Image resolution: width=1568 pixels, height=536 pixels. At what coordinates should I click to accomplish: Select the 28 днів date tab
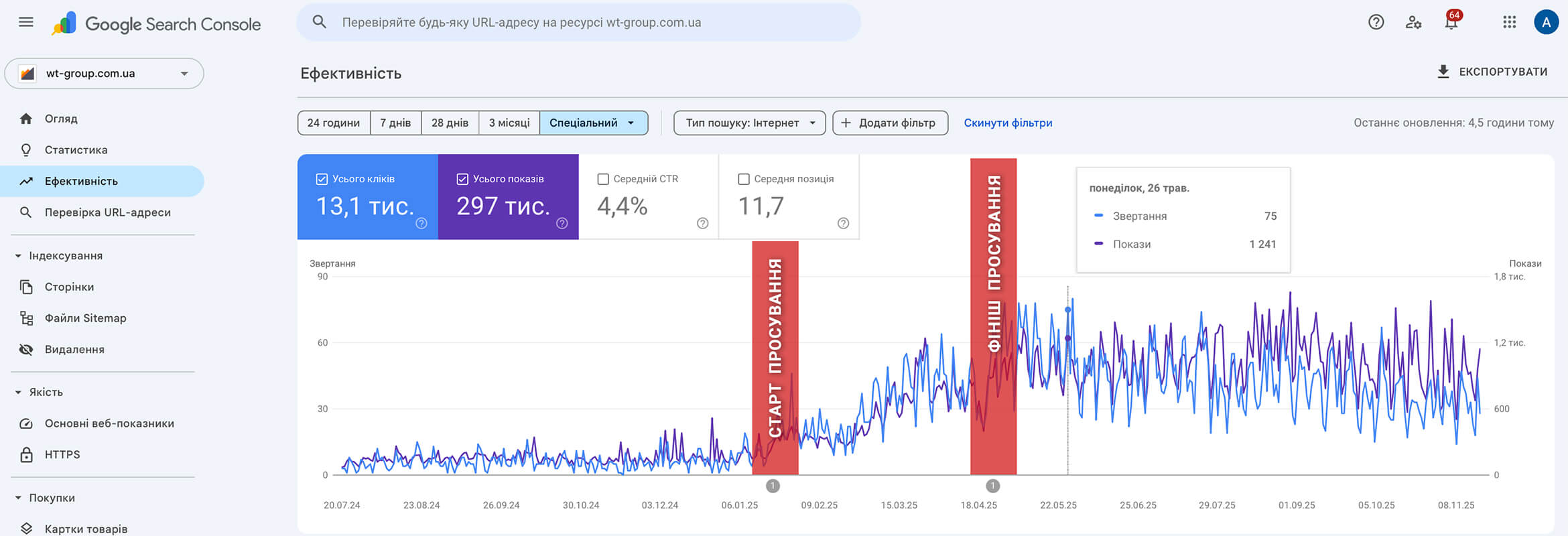pos(450,123)
